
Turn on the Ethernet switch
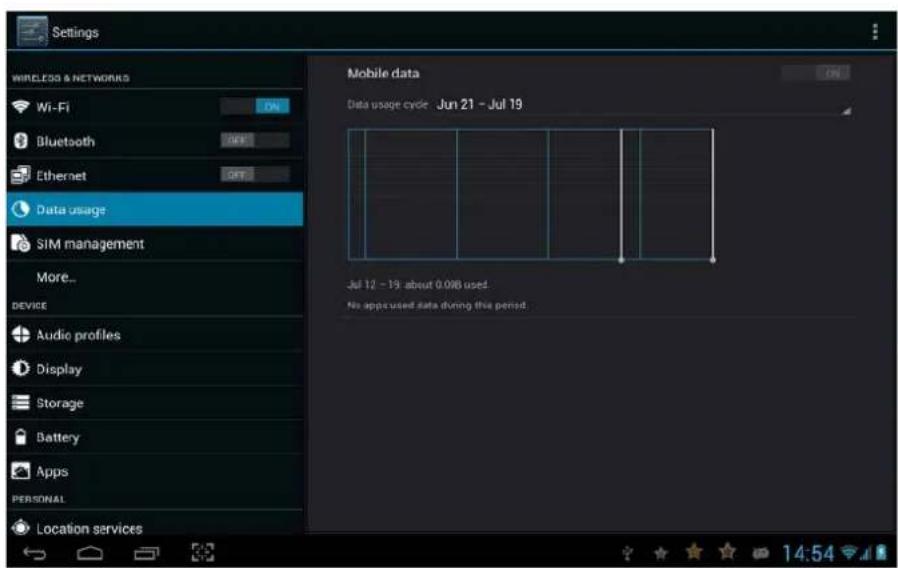pyautogui.click(x=255, y=175)
